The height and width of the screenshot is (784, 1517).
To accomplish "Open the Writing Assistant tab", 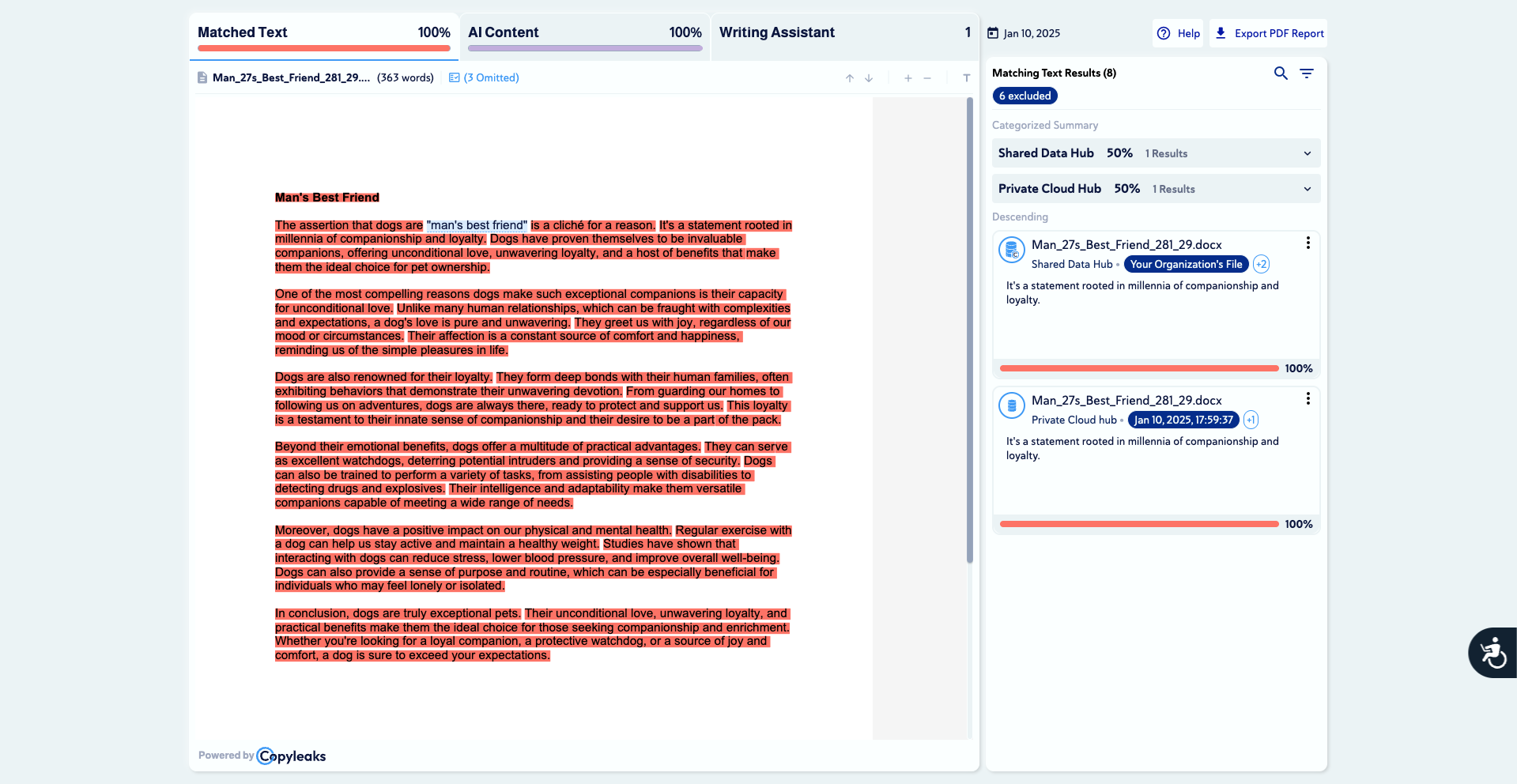I will tap(844, 33).
